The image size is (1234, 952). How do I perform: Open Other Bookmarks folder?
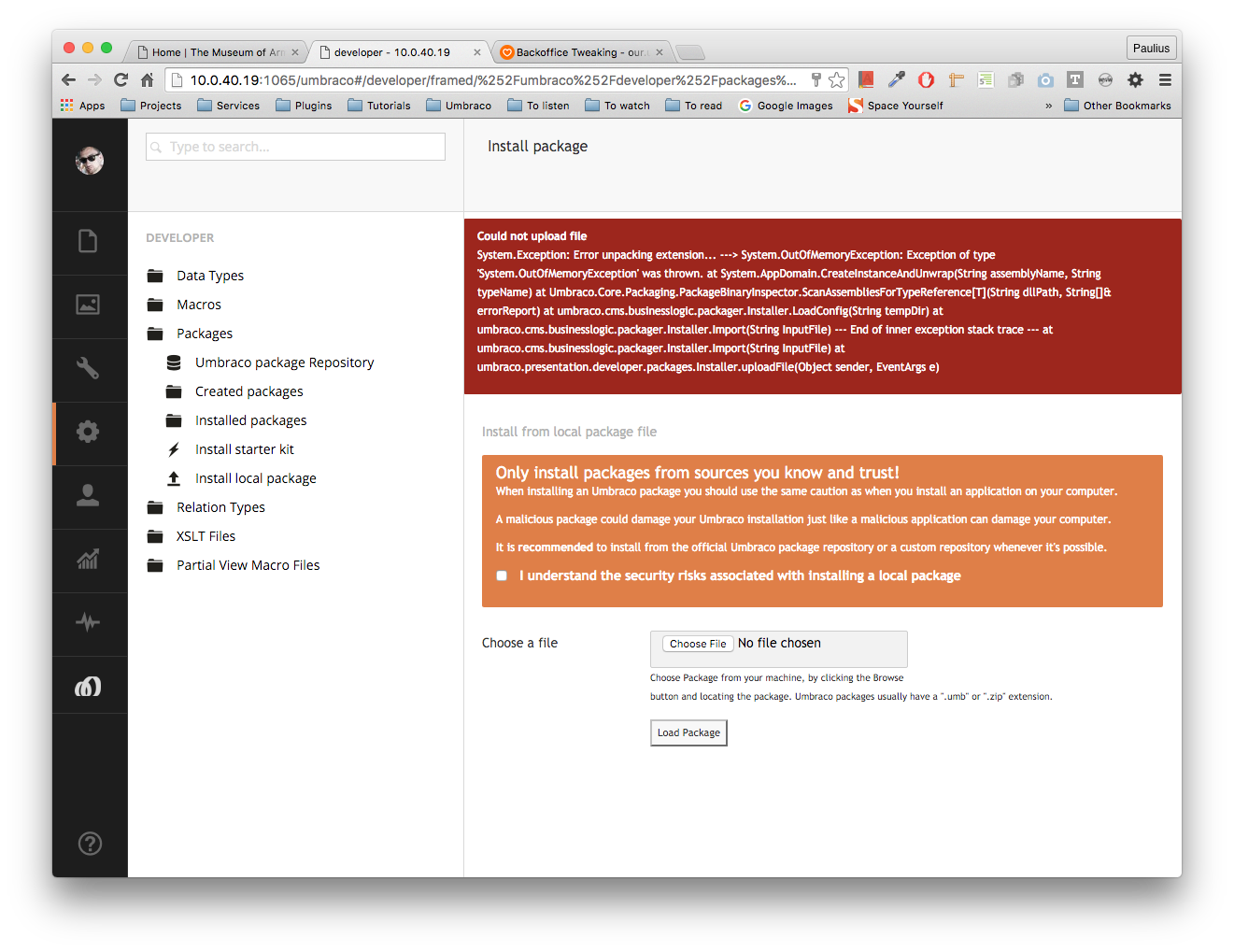point(1117,106)
